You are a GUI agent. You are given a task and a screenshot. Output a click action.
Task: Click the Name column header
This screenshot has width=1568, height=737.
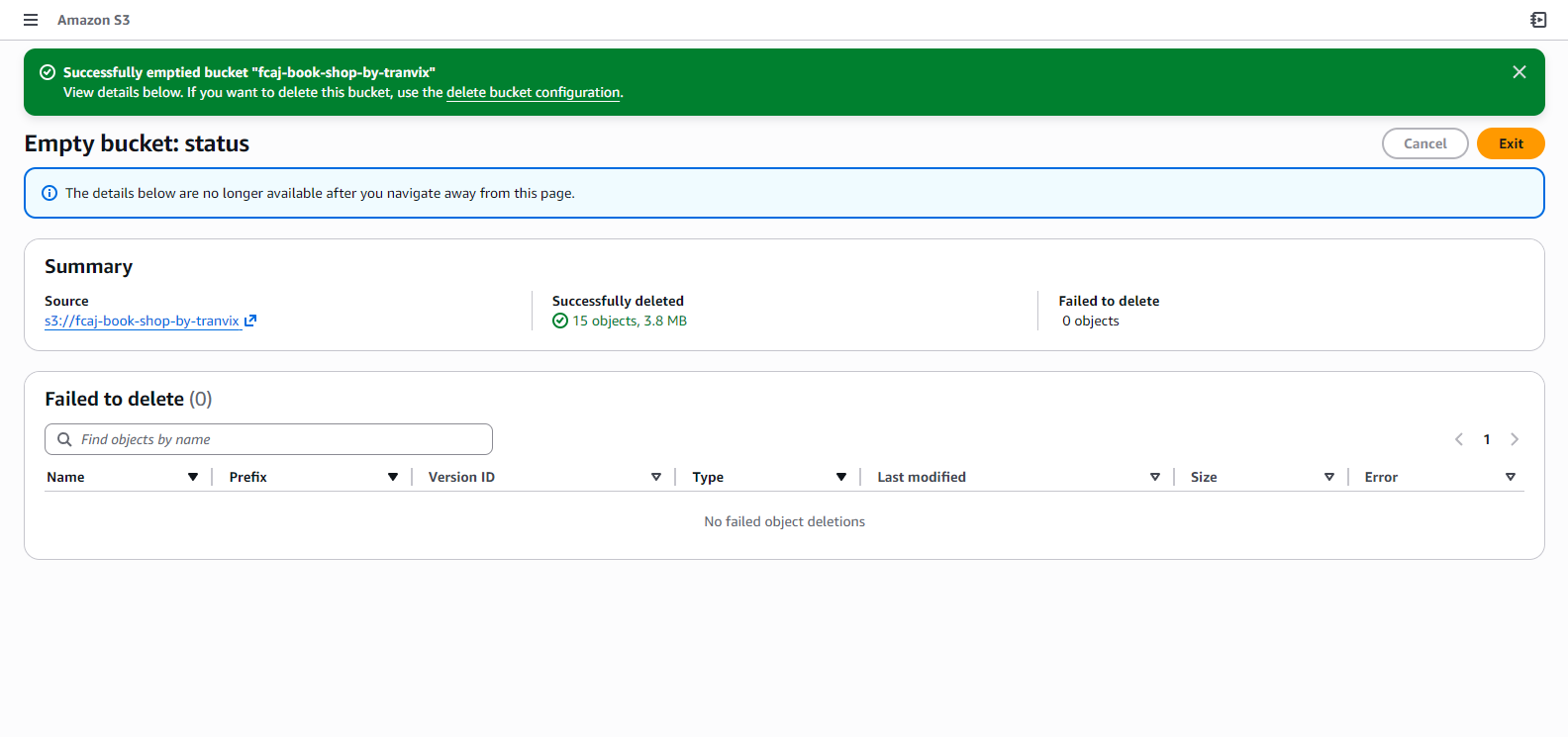coord(65,477)
